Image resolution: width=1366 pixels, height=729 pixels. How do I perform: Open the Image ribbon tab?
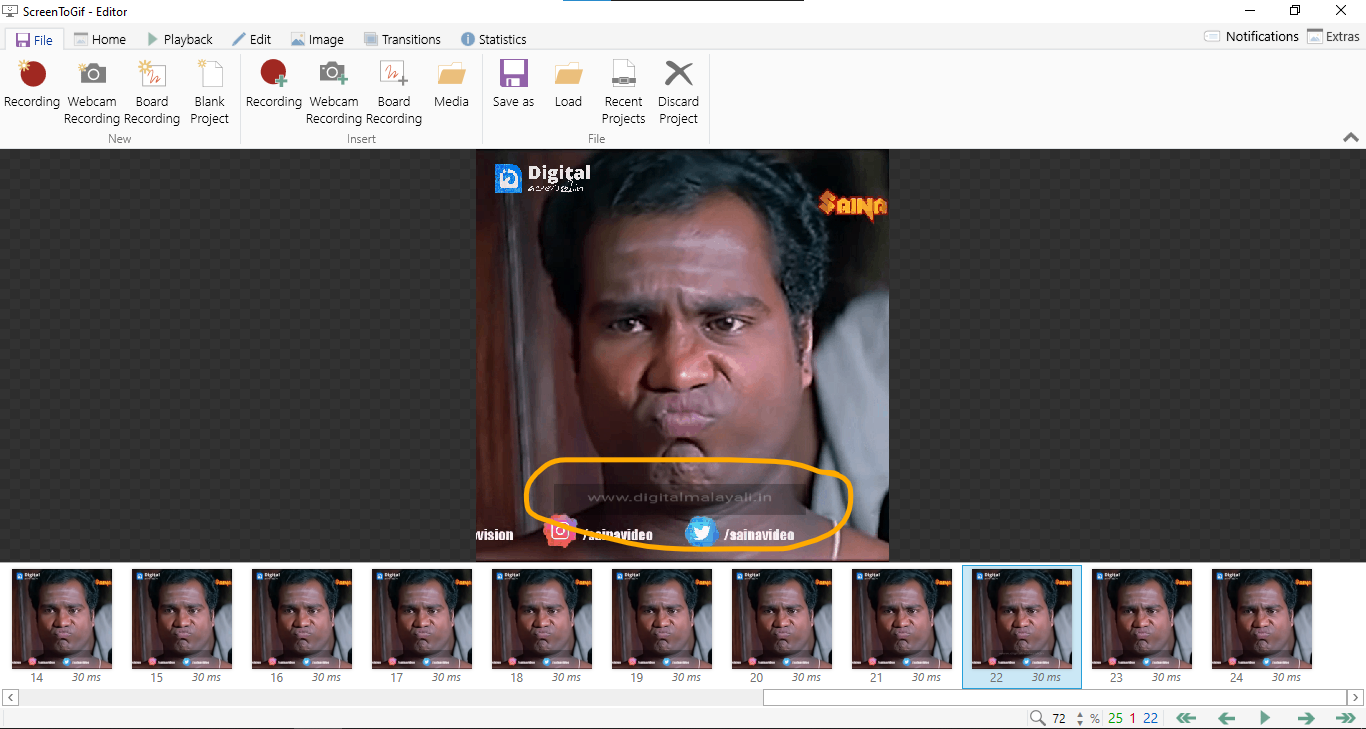pos(317,40)
